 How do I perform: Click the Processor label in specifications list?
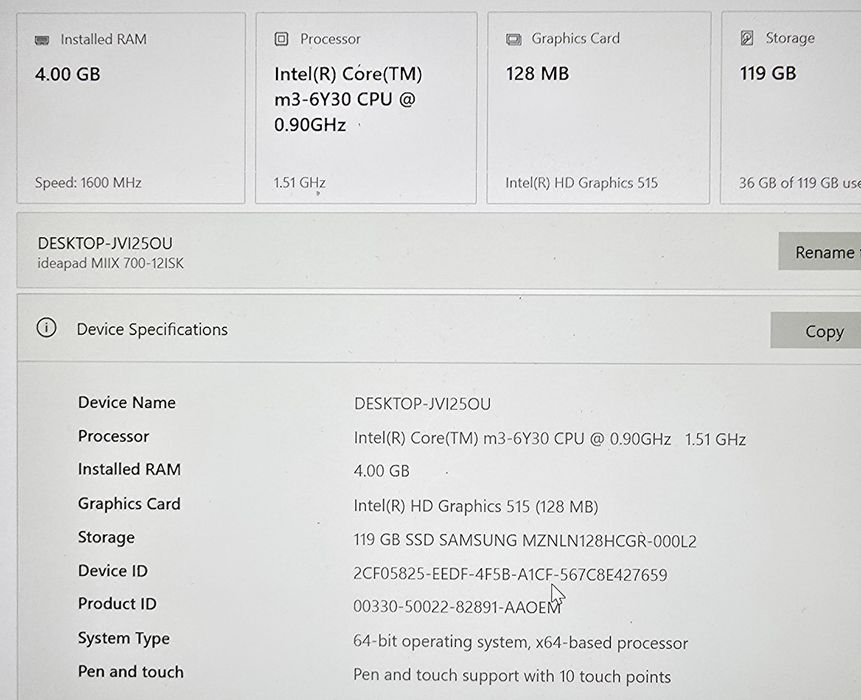[114, 436]
